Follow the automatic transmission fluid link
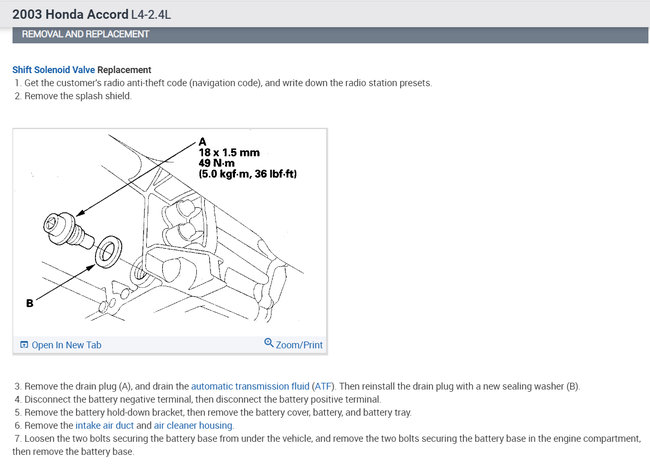The image size is (650, 470). pos(250,386)
